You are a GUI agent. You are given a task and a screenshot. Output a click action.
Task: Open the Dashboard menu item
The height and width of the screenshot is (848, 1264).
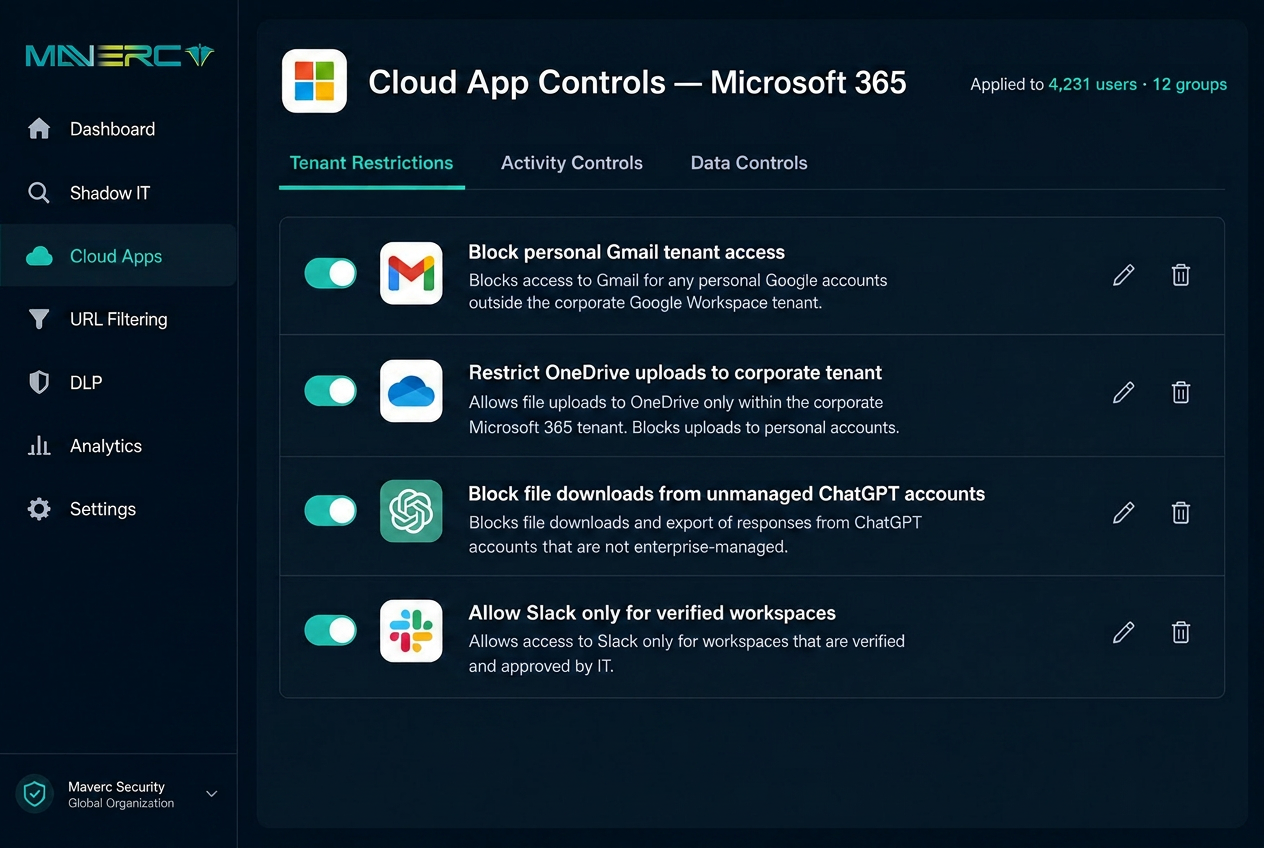(x=118, y=129)
